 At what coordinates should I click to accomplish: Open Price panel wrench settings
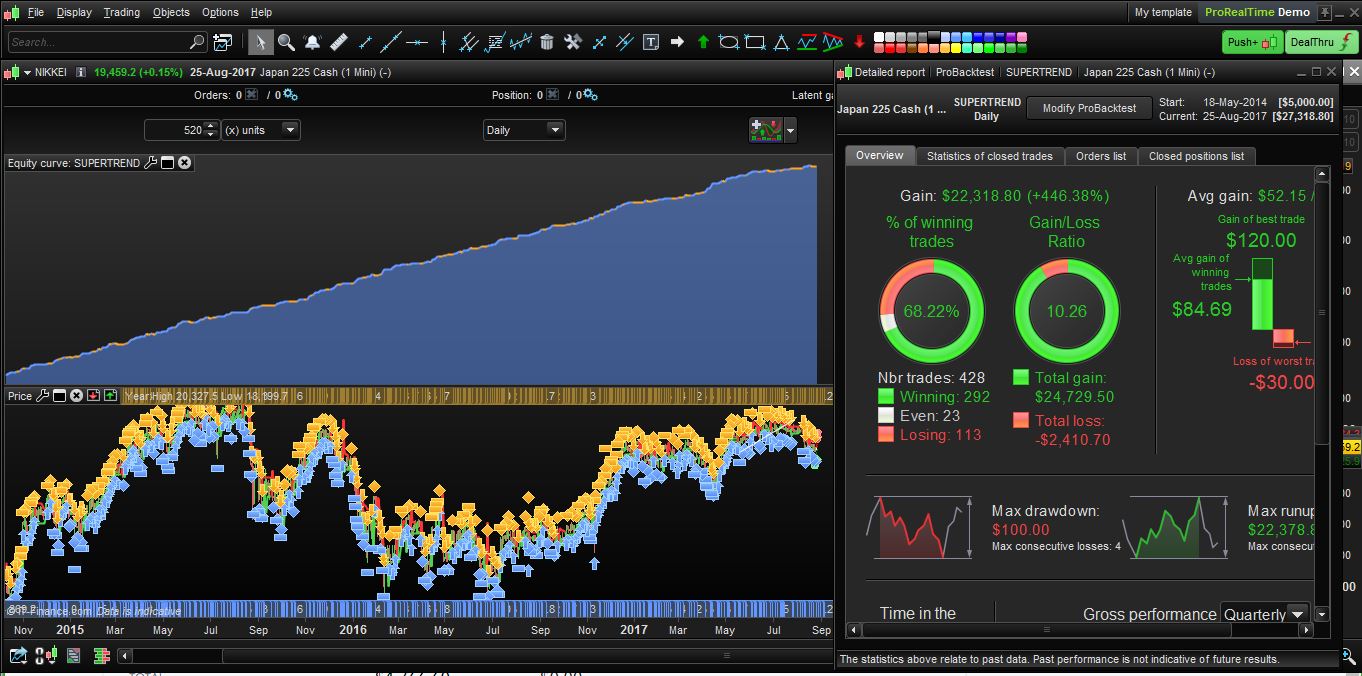(42, 396)
